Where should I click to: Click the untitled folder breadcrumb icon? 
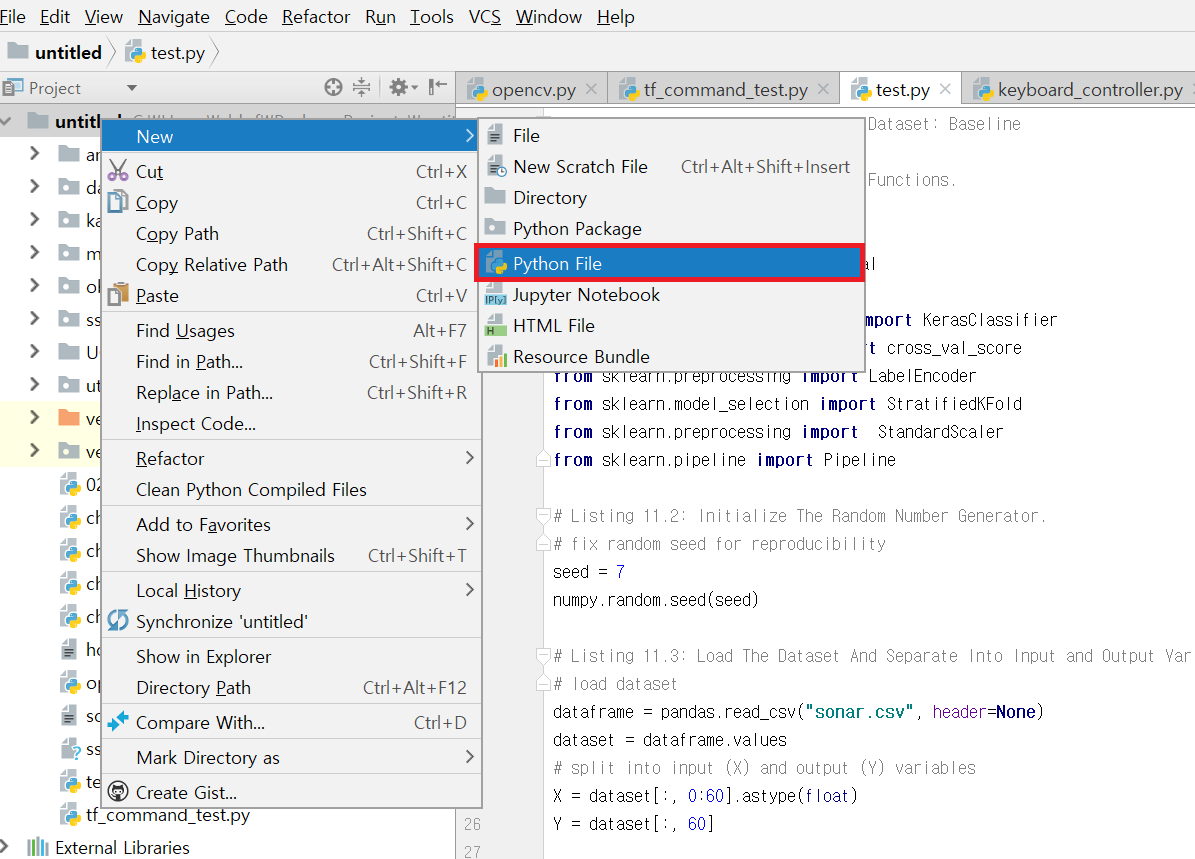(x=18, y=51)
